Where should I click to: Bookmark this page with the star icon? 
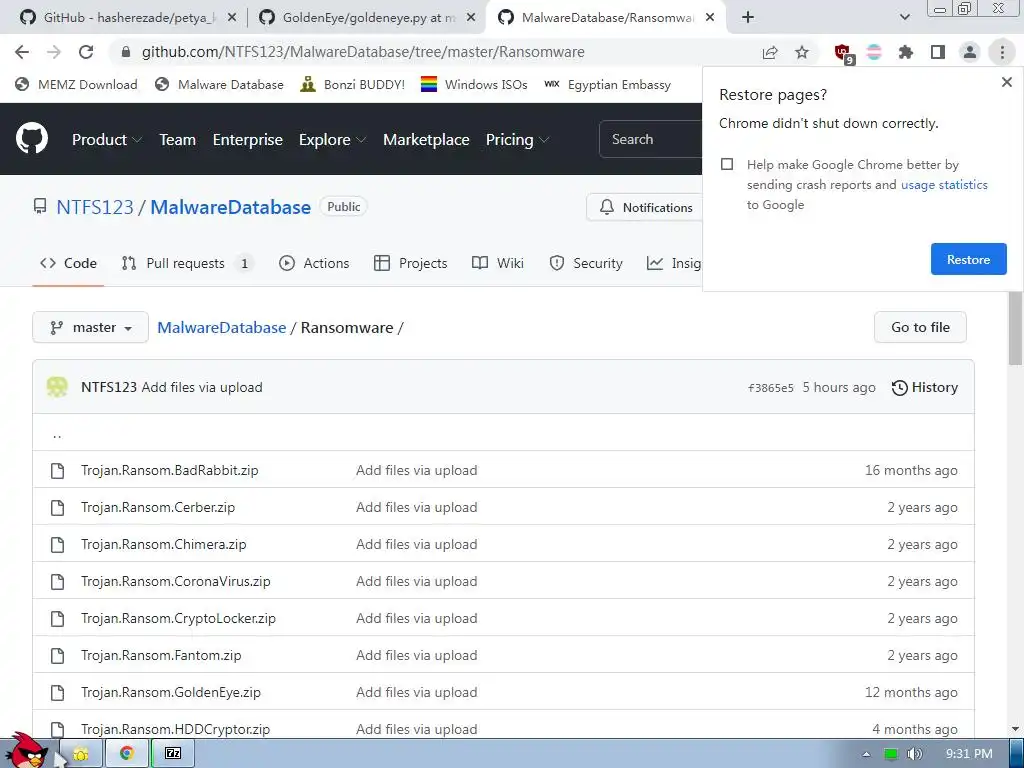[x=802, y=52]
